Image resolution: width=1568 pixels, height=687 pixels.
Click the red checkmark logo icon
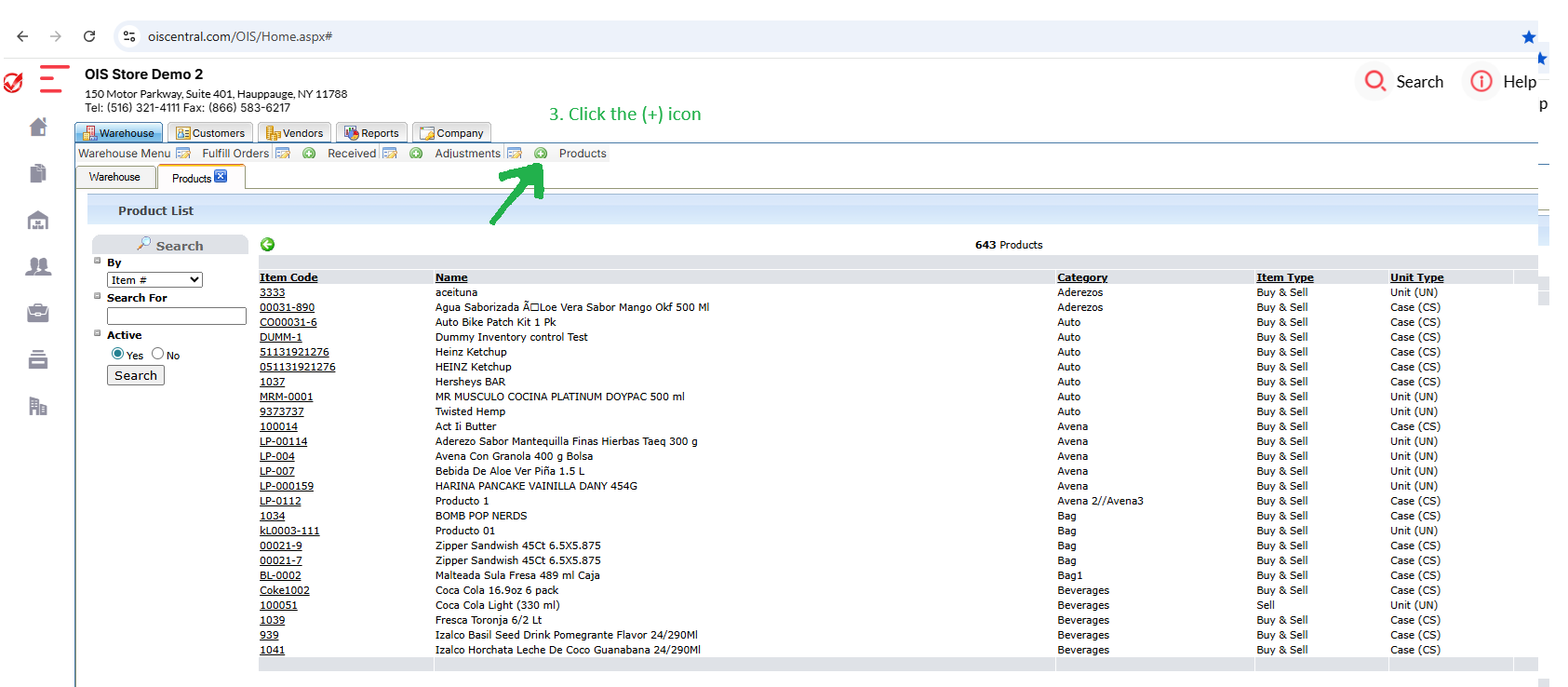coord(13,83)
